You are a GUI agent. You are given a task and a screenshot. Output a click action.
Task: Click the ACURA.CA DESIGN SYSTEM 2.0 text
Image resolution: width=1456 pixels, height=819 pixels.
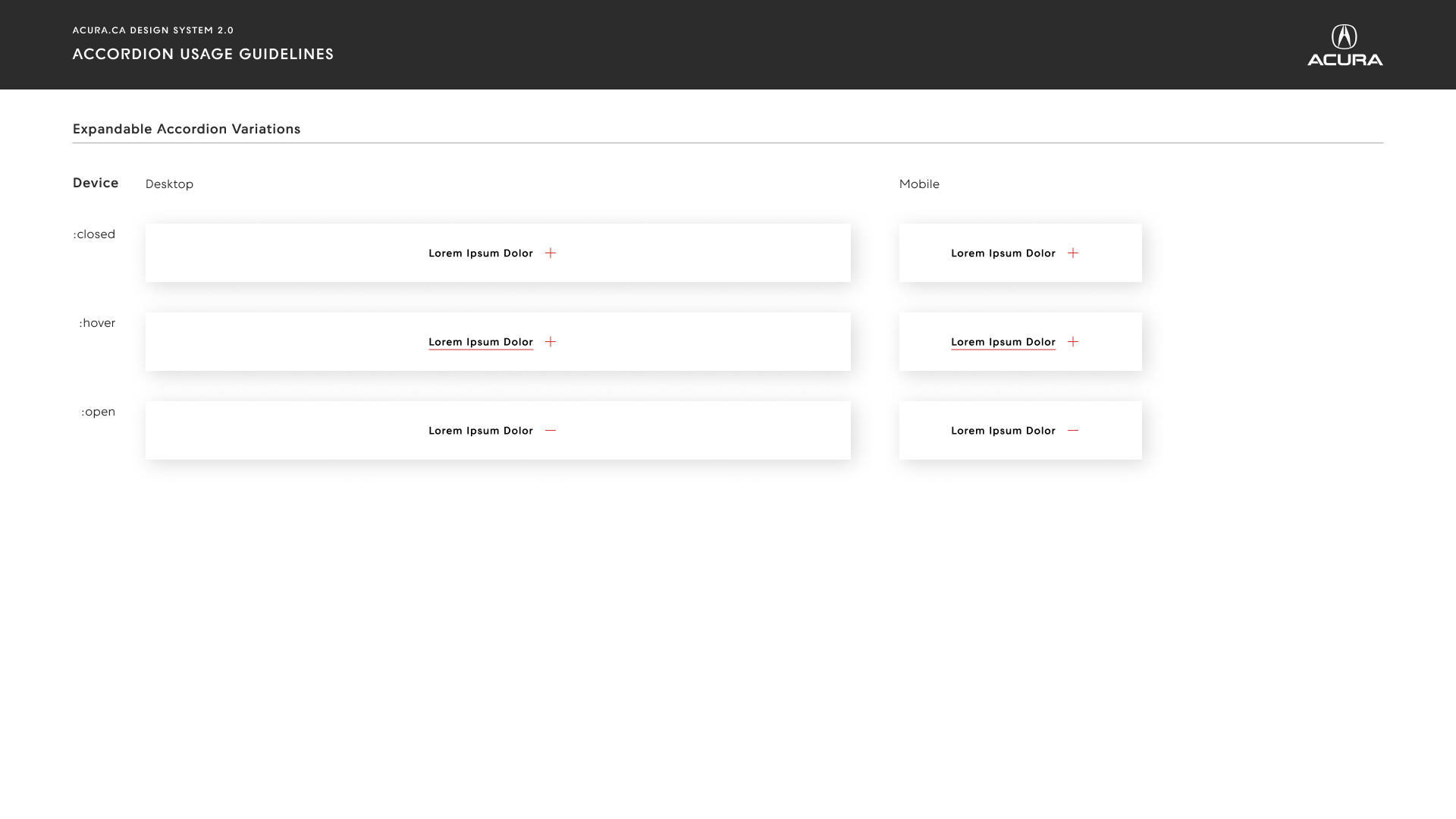(x=153, y=30)
